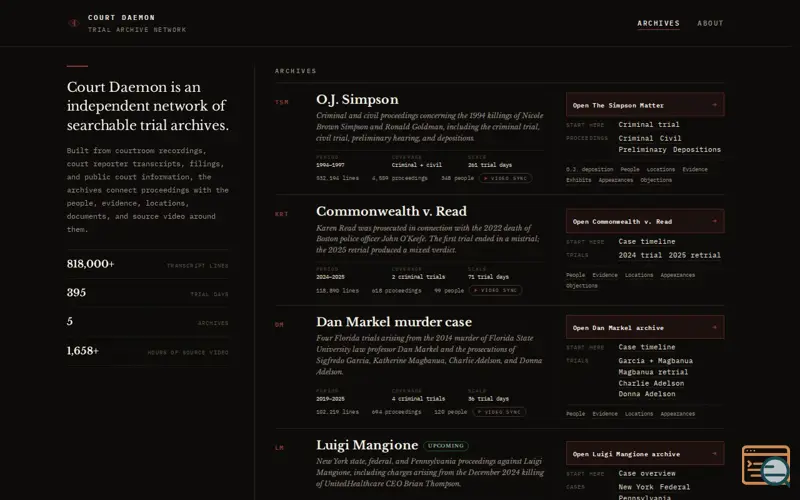The width and height of the screenshot is (800, 500).
Task: Open the Exhibits tag in Simpson row
Action: tap(579, 180)
